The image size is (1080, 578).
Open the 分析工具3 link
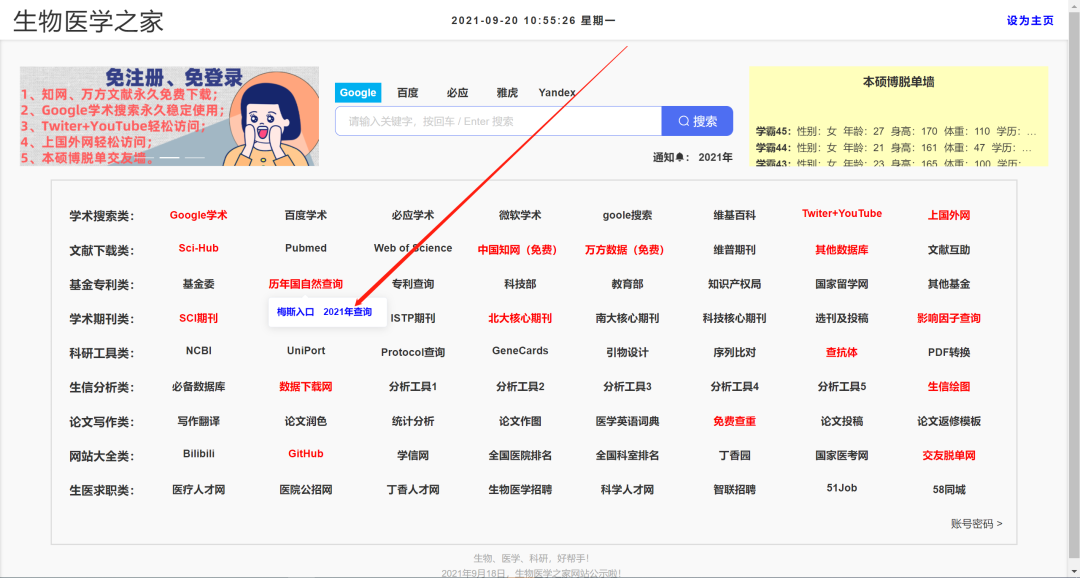pos(627,386)
